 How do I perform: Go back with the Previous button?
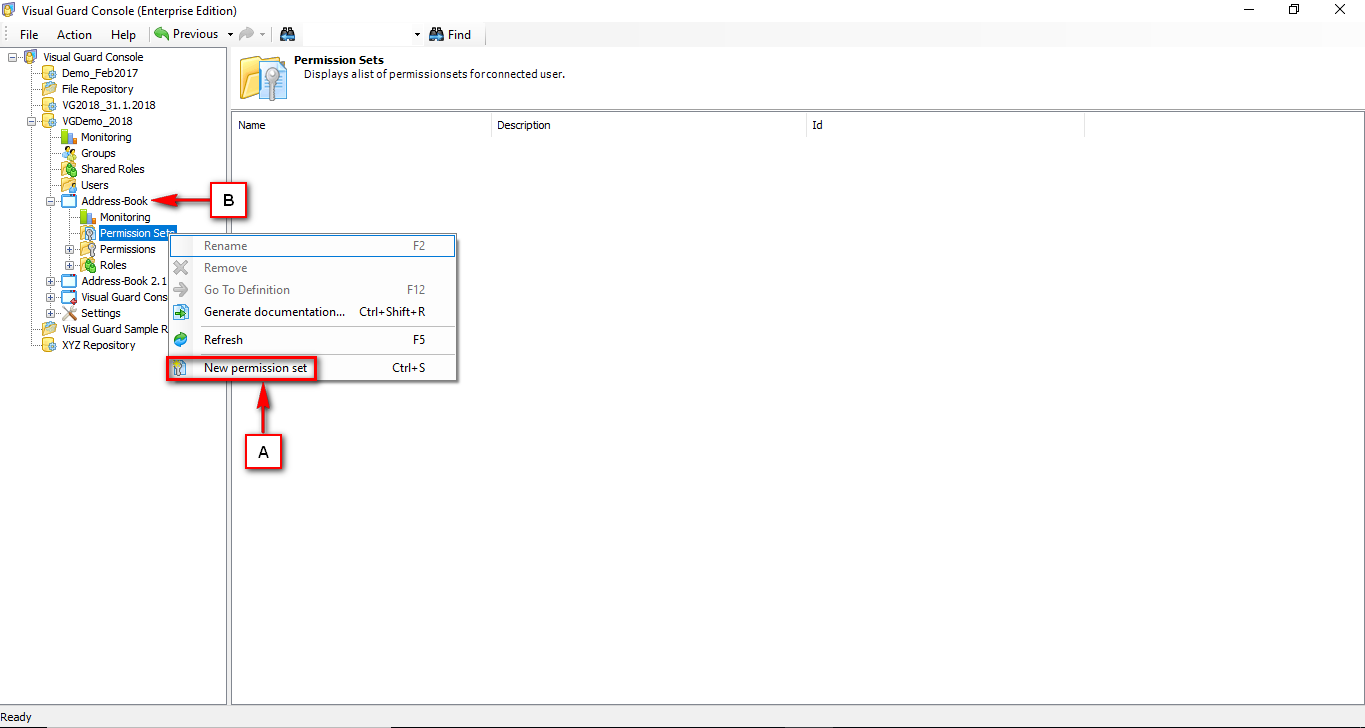click(186, 34)
